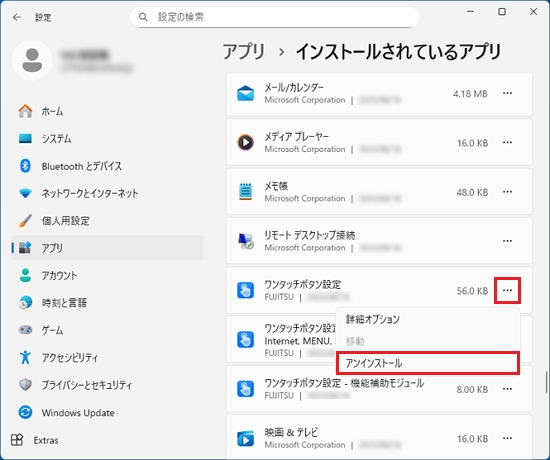
Task: Click the clock globe icon for 時刻と言語
Action: tap(25, 302)
